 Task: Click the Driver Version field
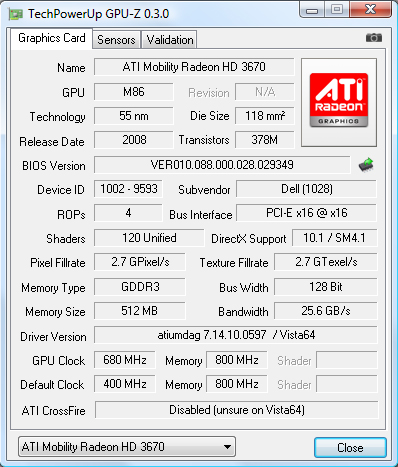pos(236,335)
